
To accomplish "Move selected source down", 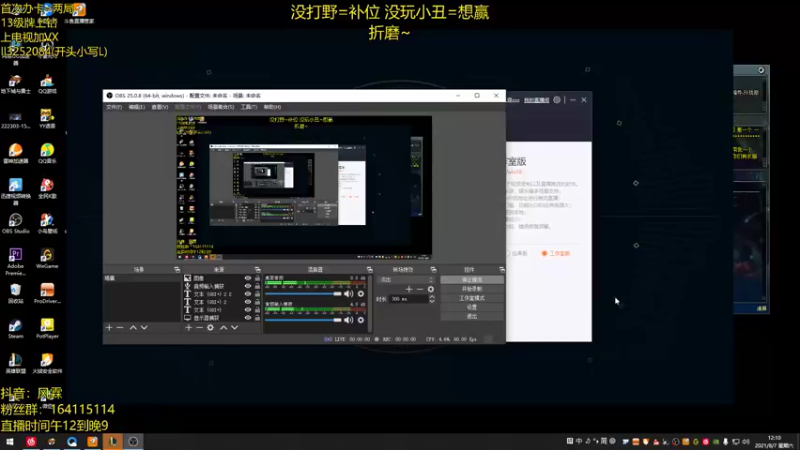I will pos(235,328).
